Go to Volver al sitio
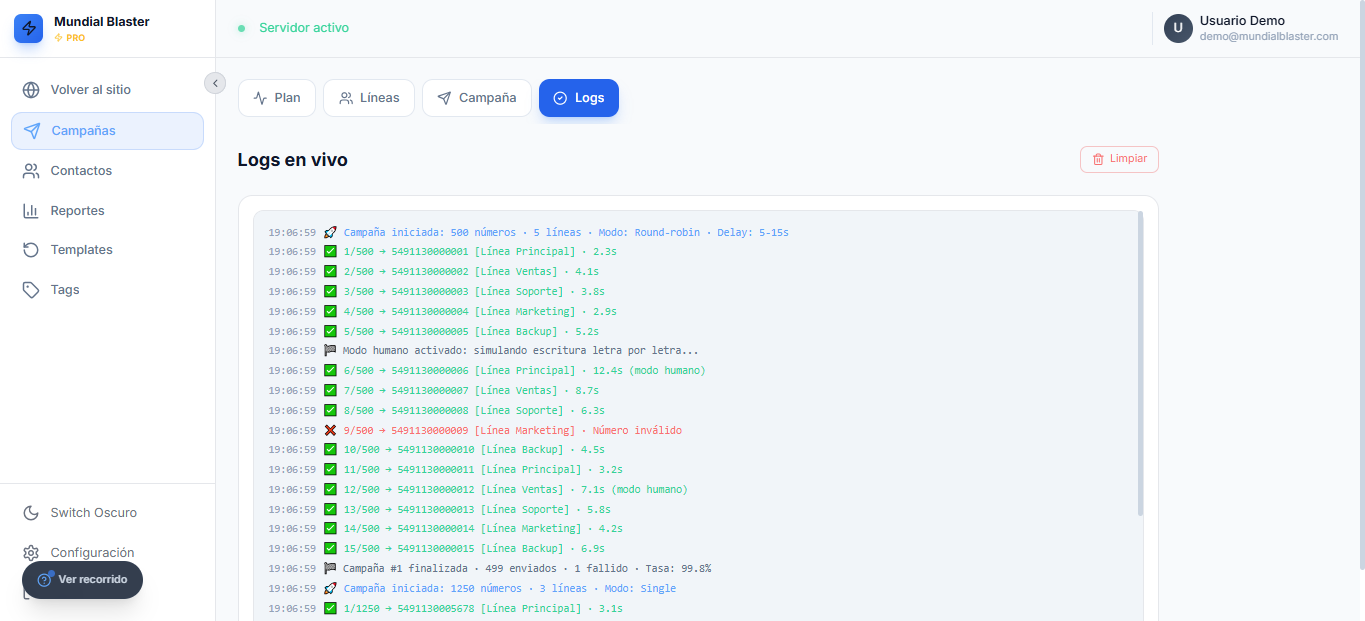Image resolution: width=1365 pixels, height=621 pixels. [107, 90]
